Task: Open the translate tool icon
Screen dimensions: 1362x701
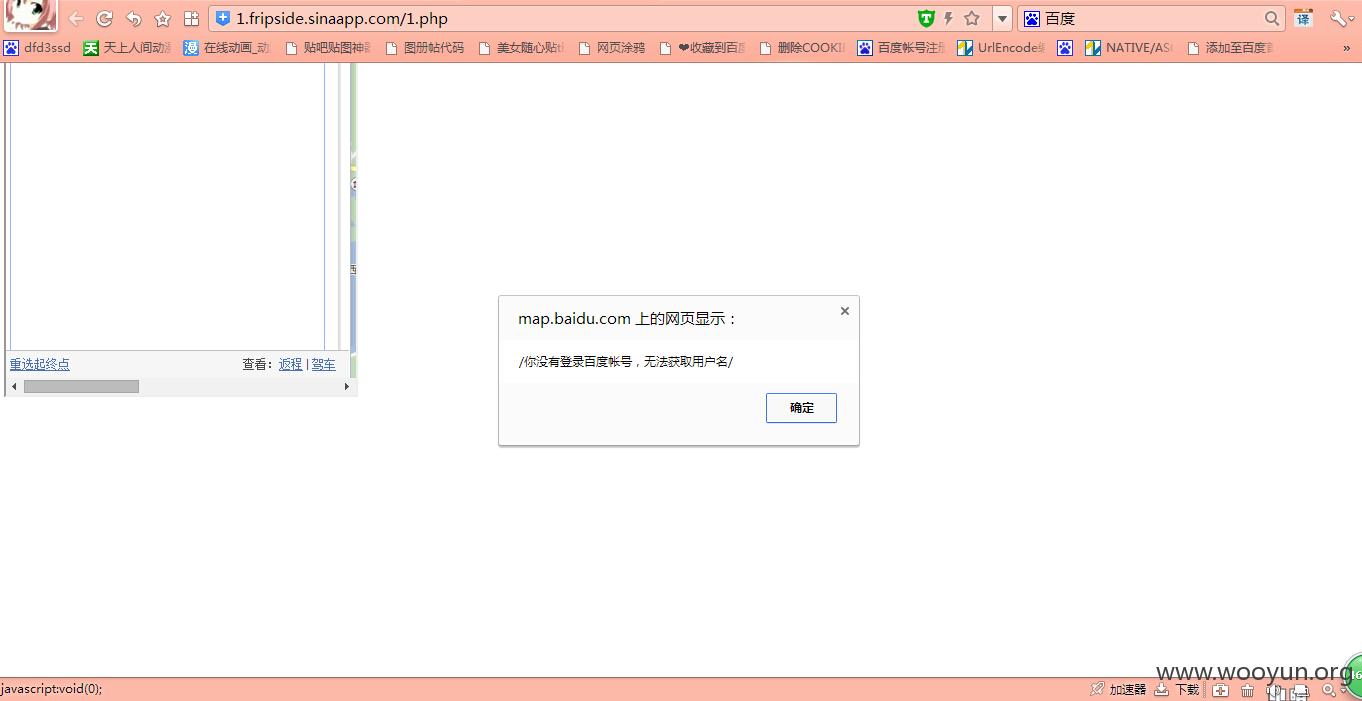Action: 1303,19
